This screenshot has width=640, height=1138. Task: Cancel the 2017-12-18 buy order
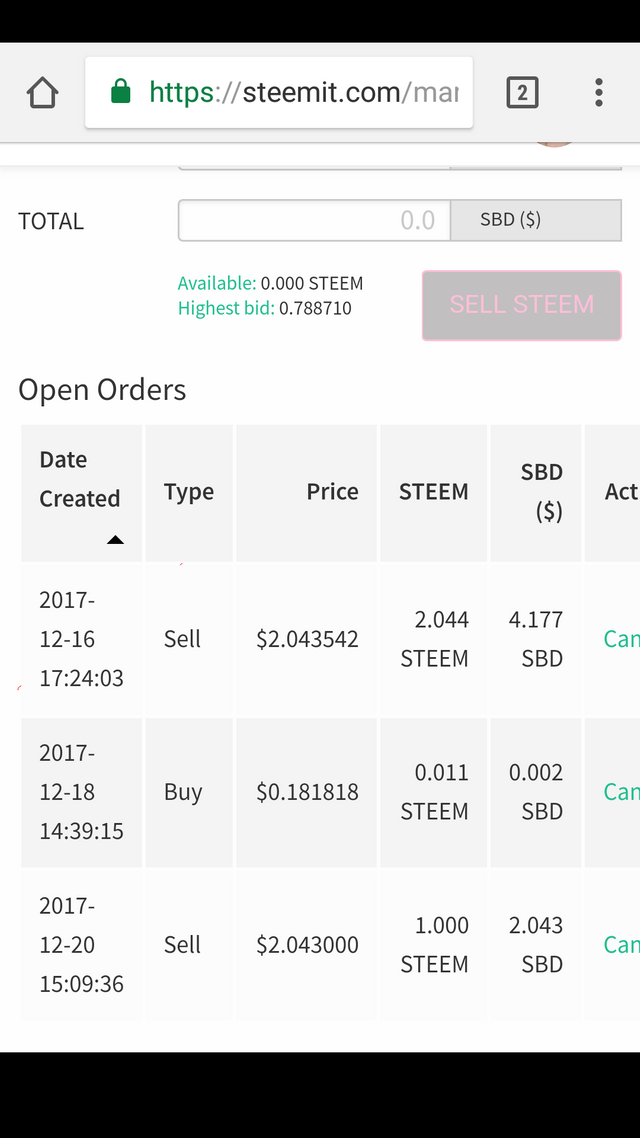click(x=621, y=792)
